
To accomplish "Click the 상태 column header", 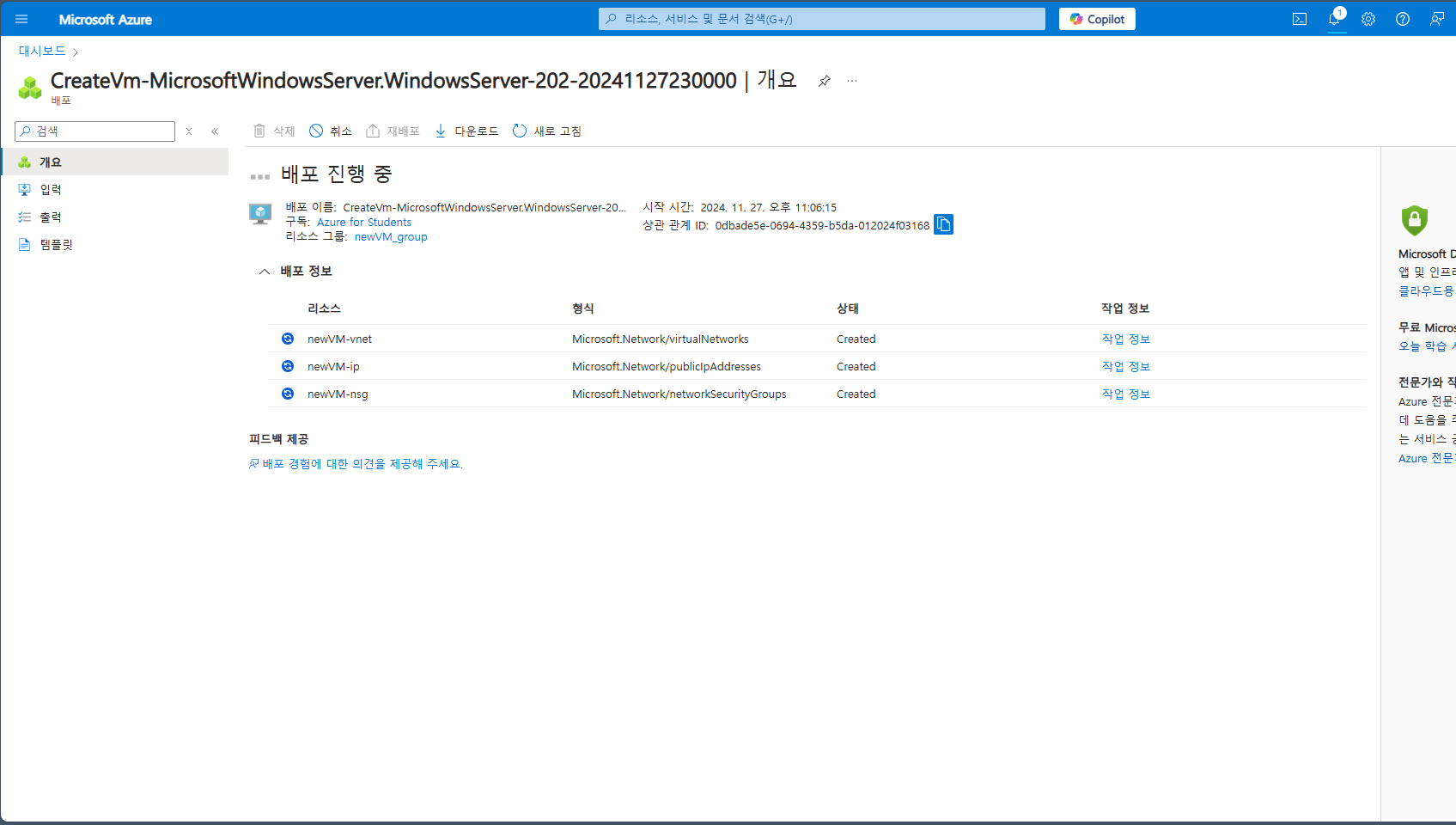I will pos(847,308).
